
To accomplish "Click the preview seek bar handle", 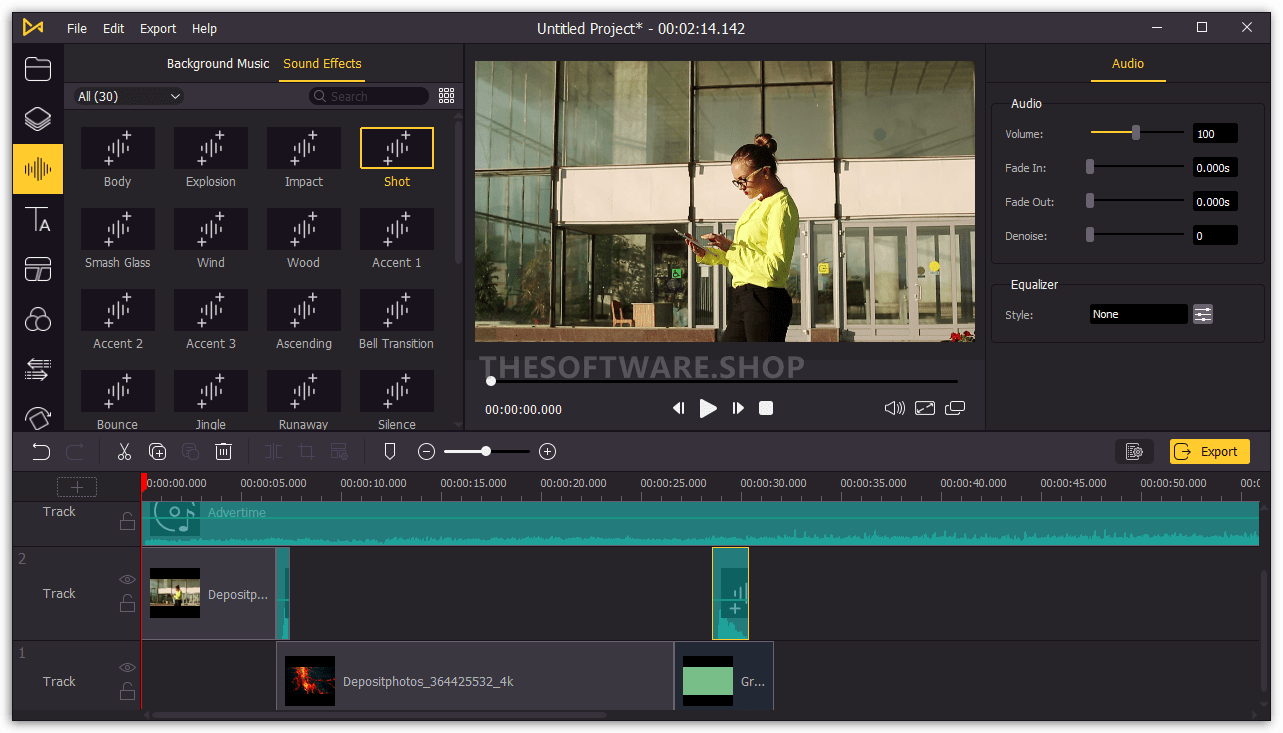I will pyautogui.click(x=491, y=381).
